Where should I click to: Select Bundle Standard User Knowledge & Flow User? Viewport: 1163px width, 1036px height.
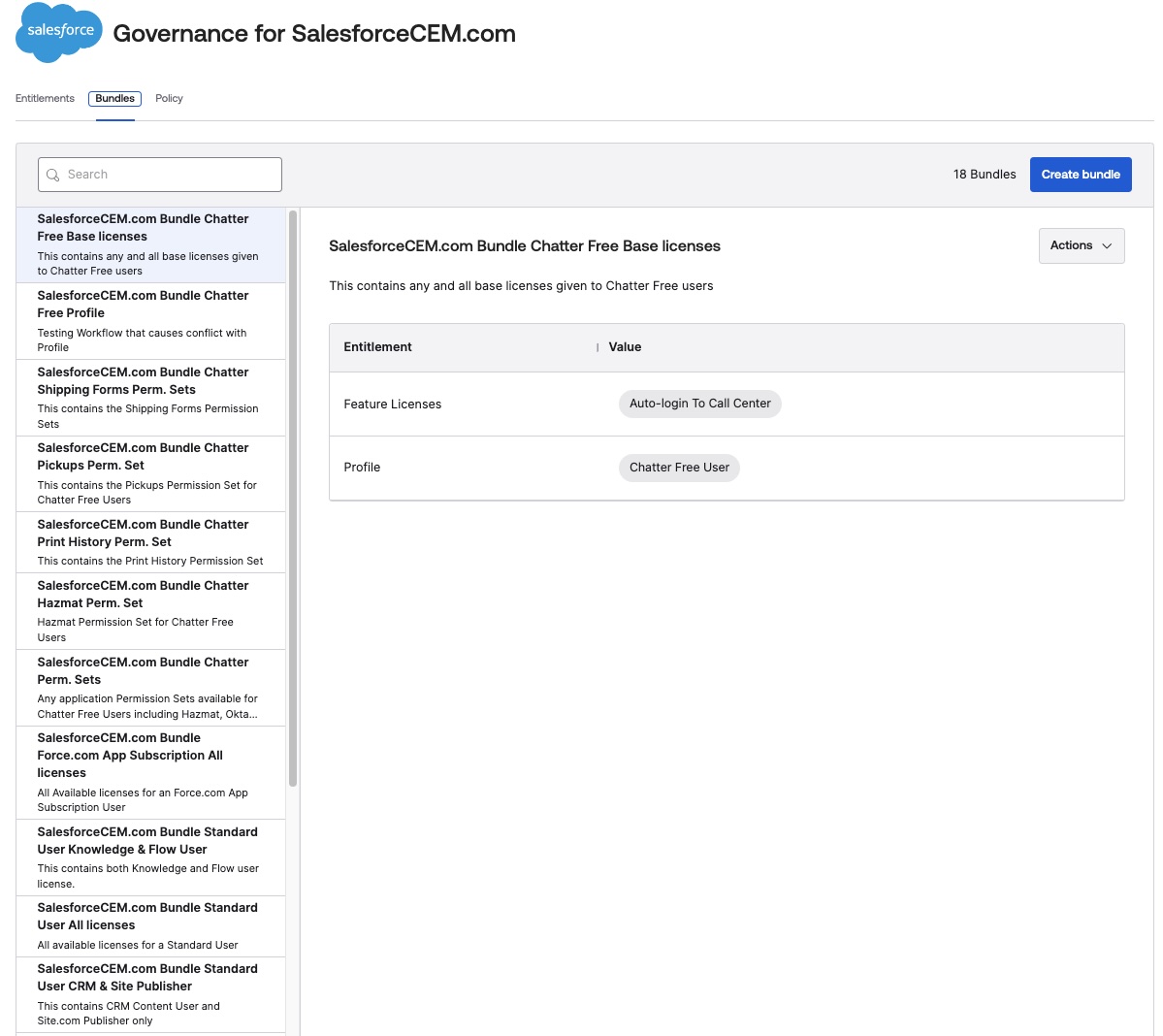pos(150,858)
